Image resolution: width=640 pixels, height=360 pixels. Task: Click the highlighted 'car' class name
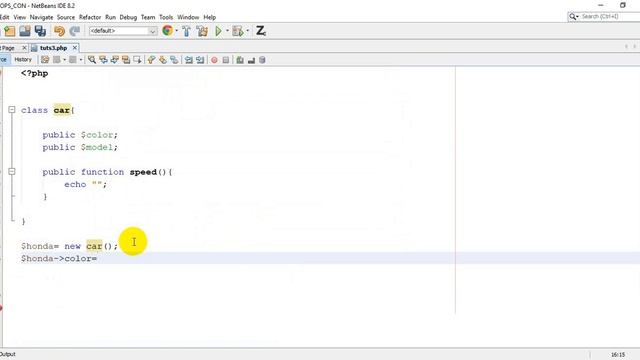(x=62, y=110)
